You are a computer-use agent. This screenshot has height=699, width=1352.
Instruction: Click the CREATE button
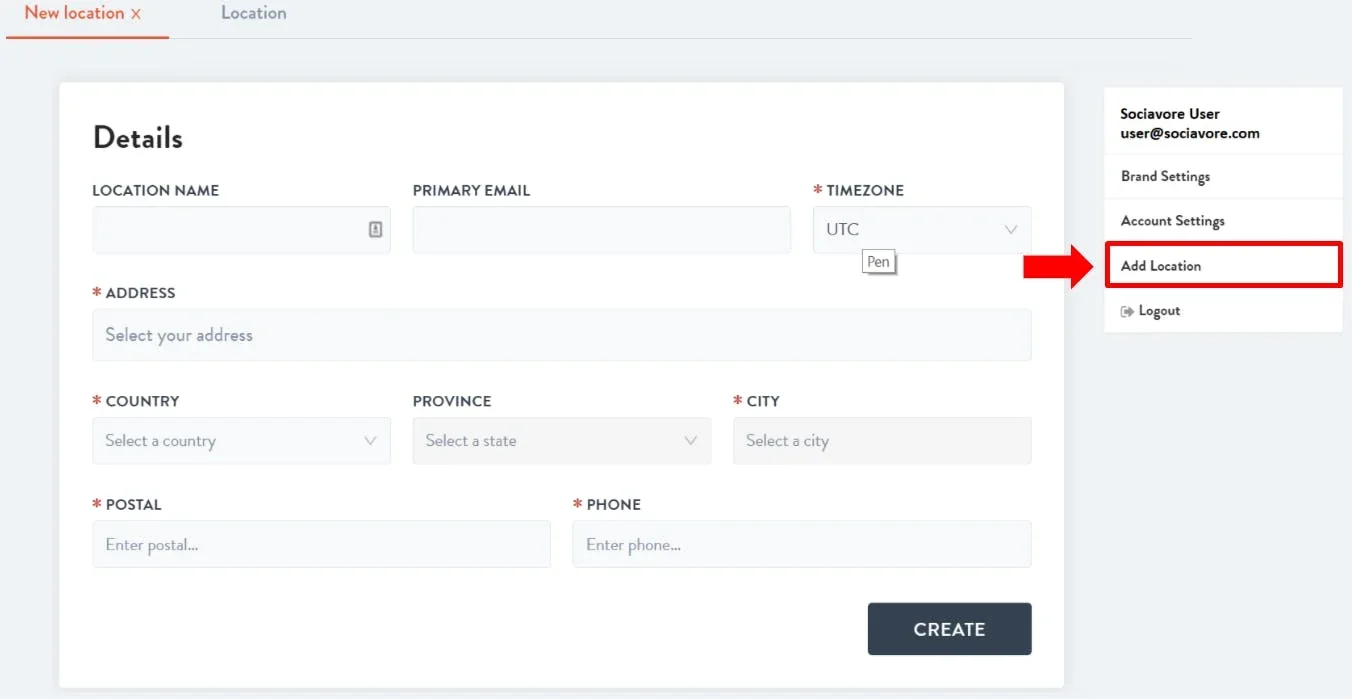click(x=949, y=629)
